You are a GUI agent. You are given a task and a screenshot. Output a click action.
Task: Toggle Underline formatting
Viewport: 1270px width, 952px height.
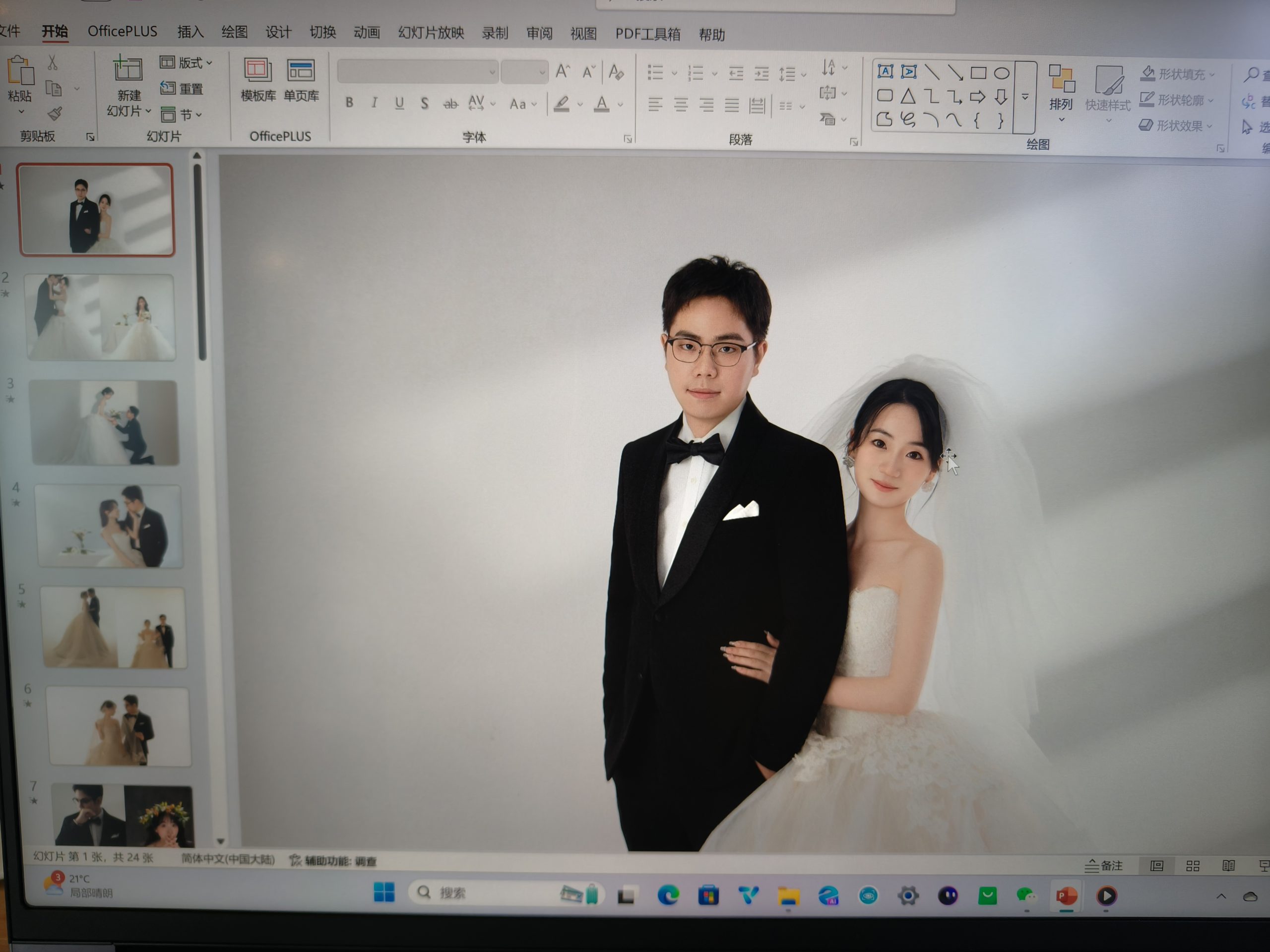pos(399,103)
